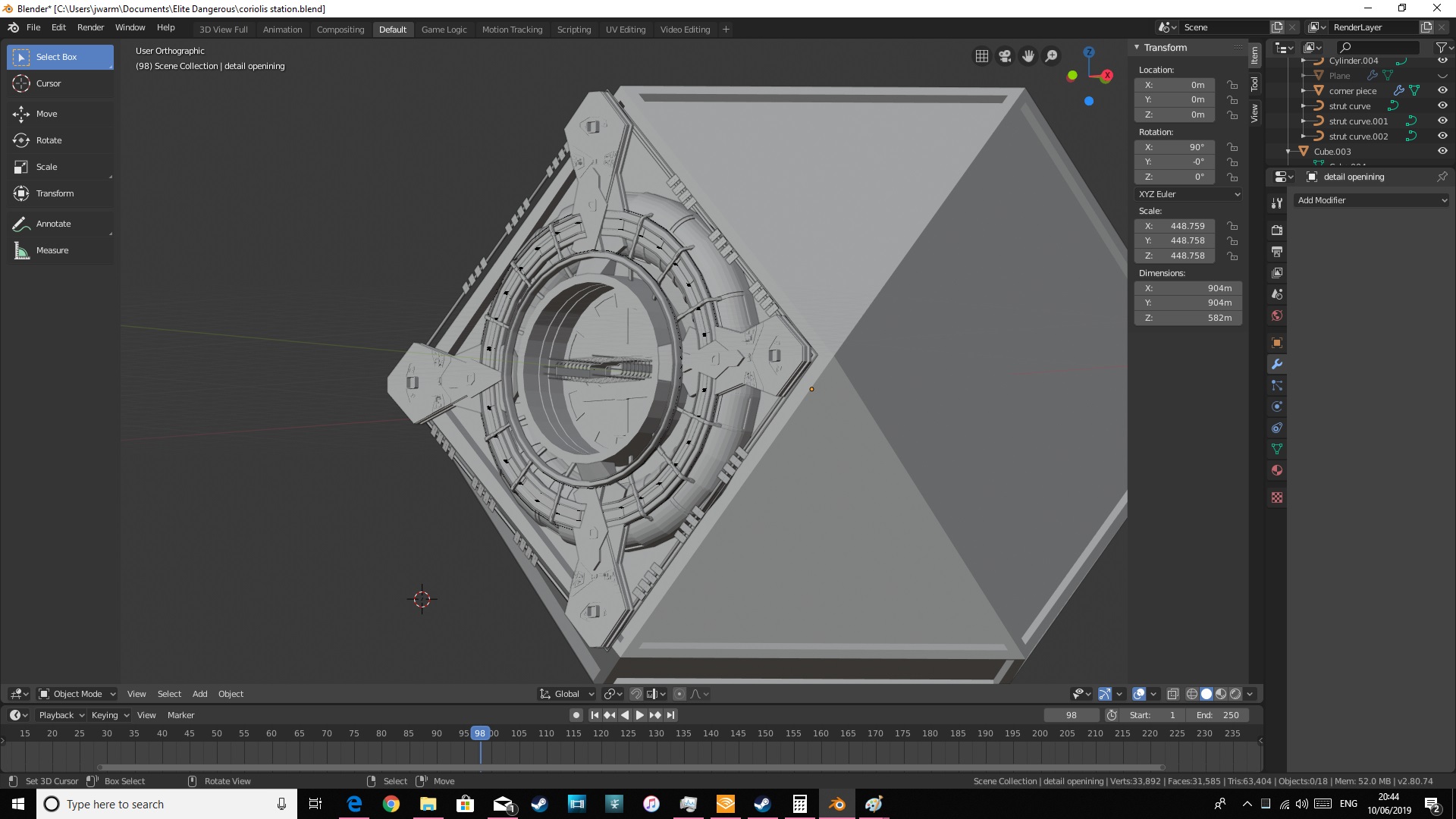This screenshot has height=819, width=1456.
Task: Click the pan view hand icon
Action: pyautogui.click(x=1028, y=56)
